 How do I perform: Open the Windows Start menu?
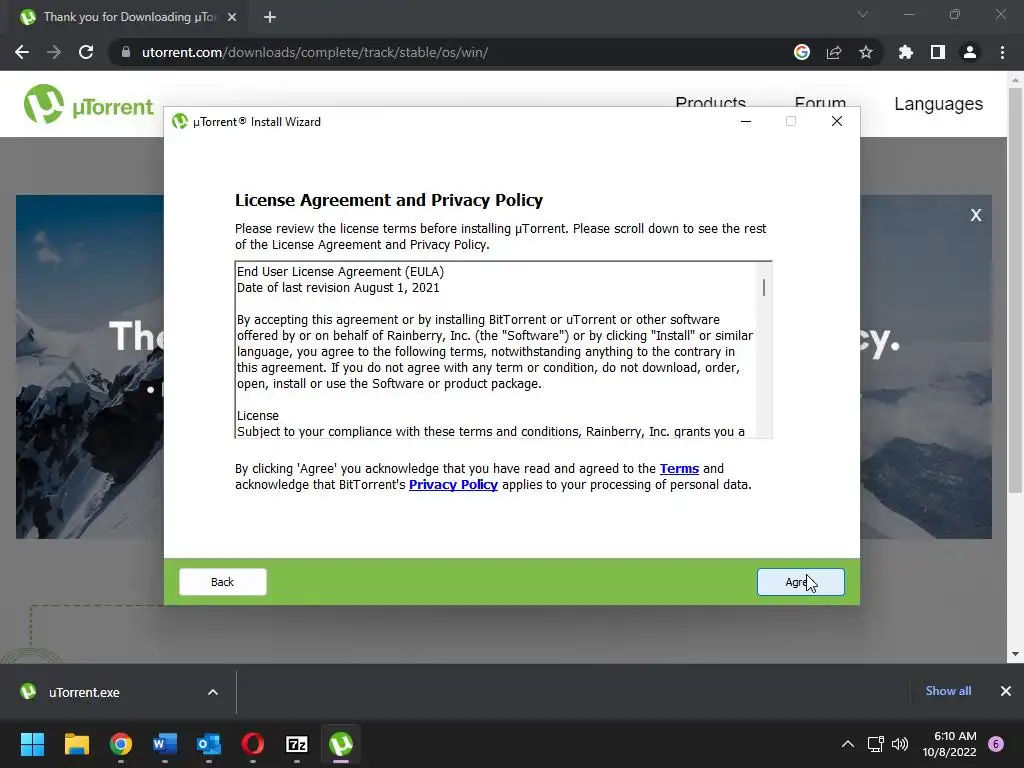32,744
